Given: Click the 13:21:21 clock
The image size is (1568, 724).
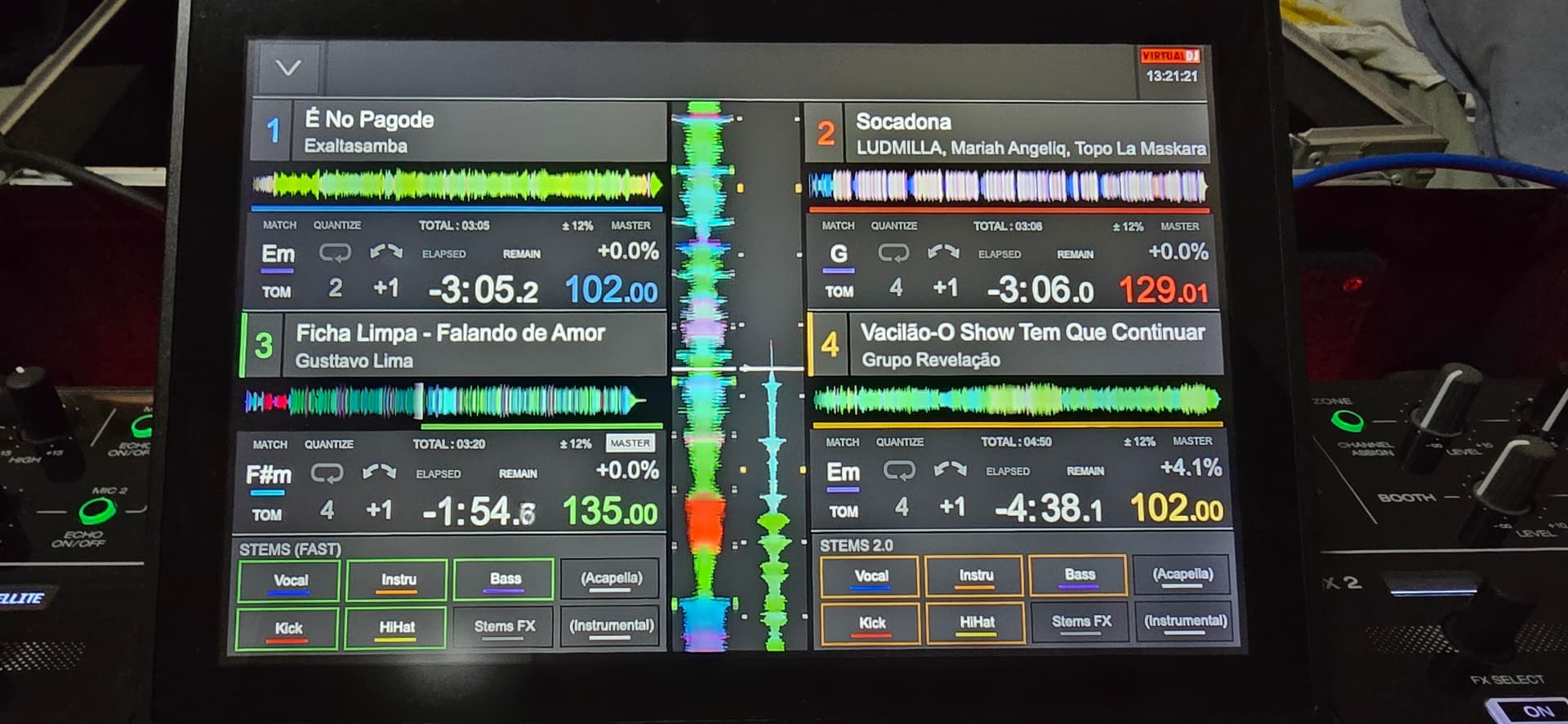Looking at the screenshot, I should click(x=1171, y=76).
